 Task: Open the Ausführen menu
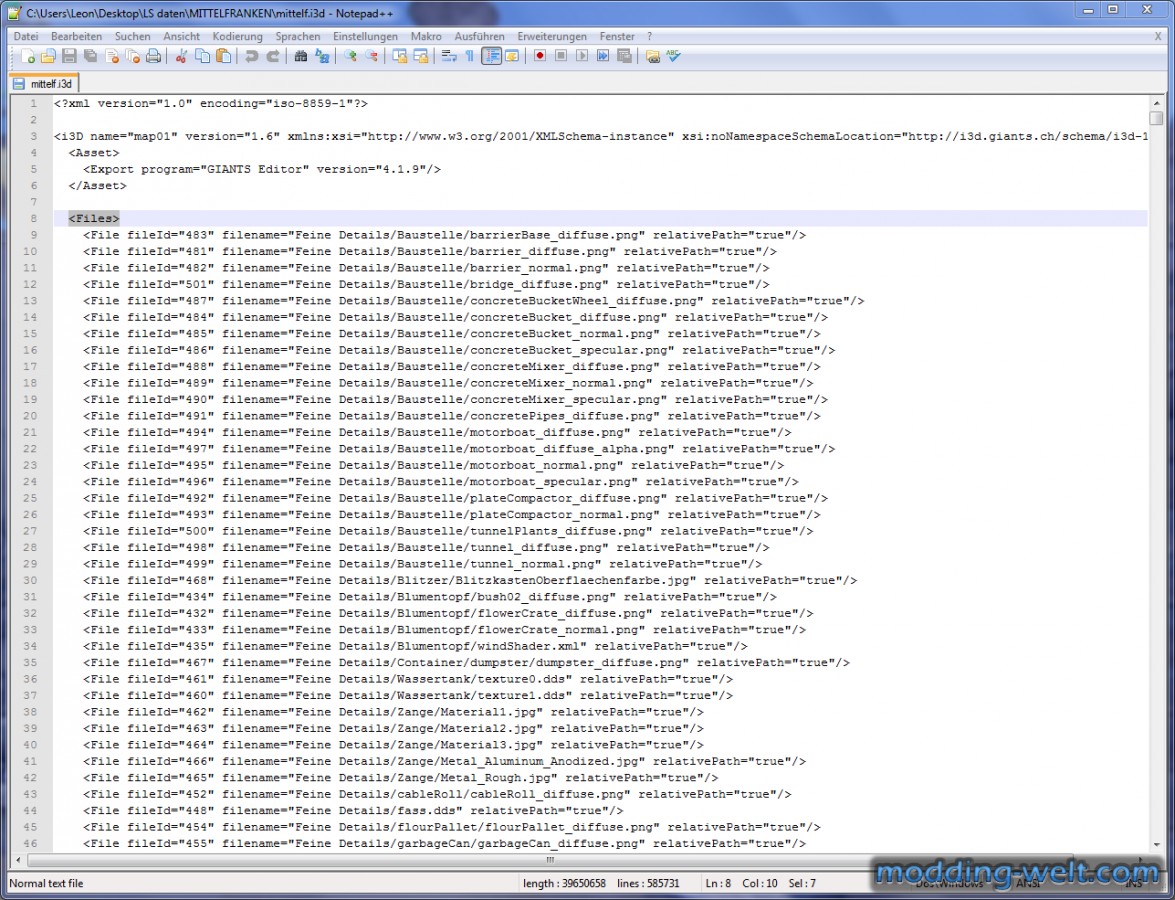480,36
